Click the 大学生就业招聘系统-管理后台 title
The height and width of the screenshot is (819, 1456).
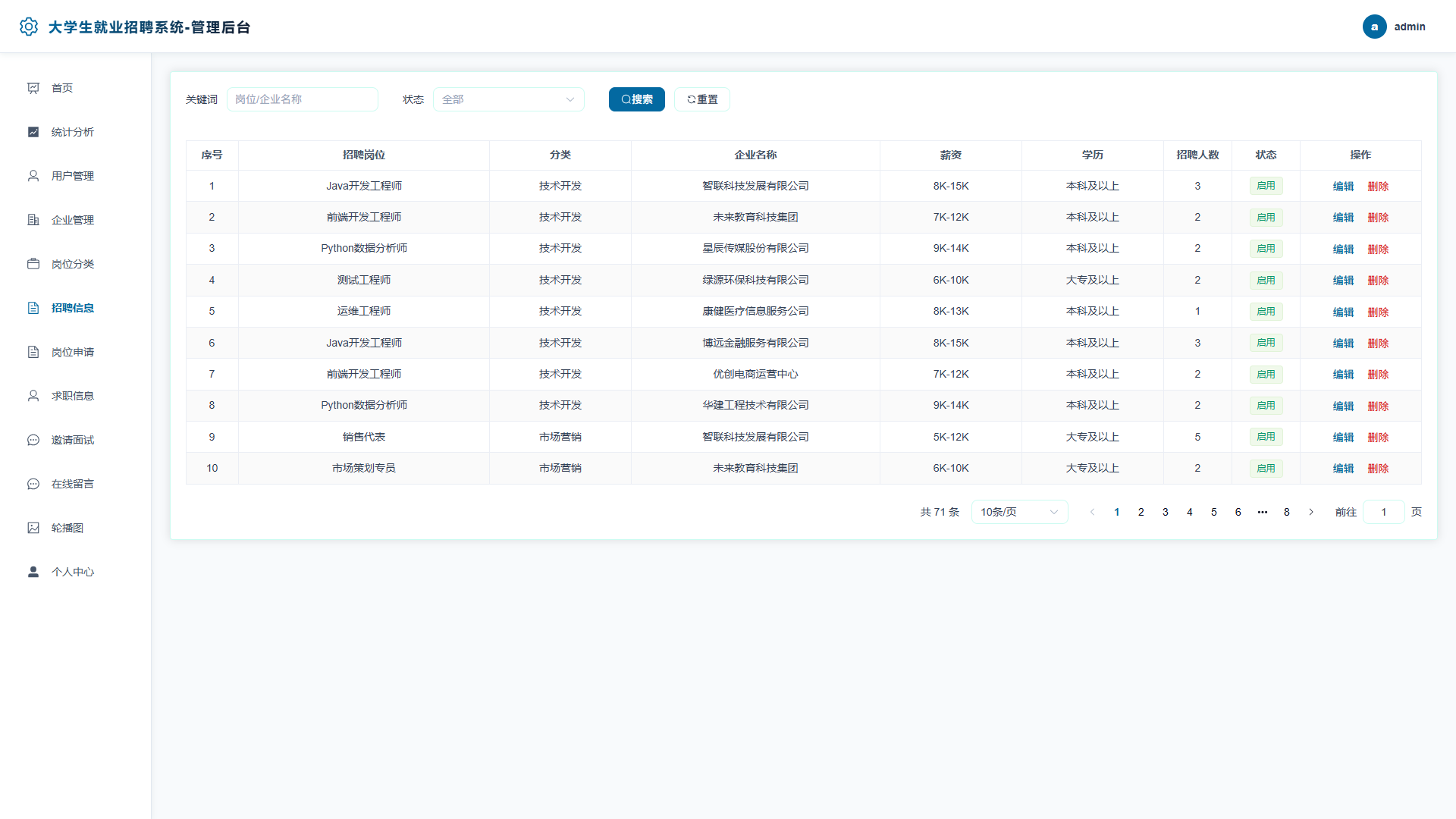(x=149, y=27)
